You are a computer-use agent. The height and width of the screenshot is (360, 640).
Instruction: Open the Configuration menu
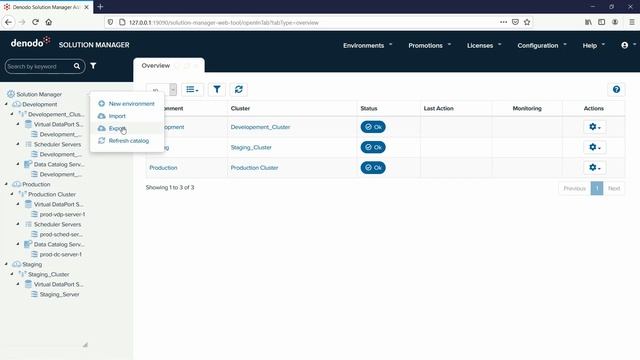[542, 45]
